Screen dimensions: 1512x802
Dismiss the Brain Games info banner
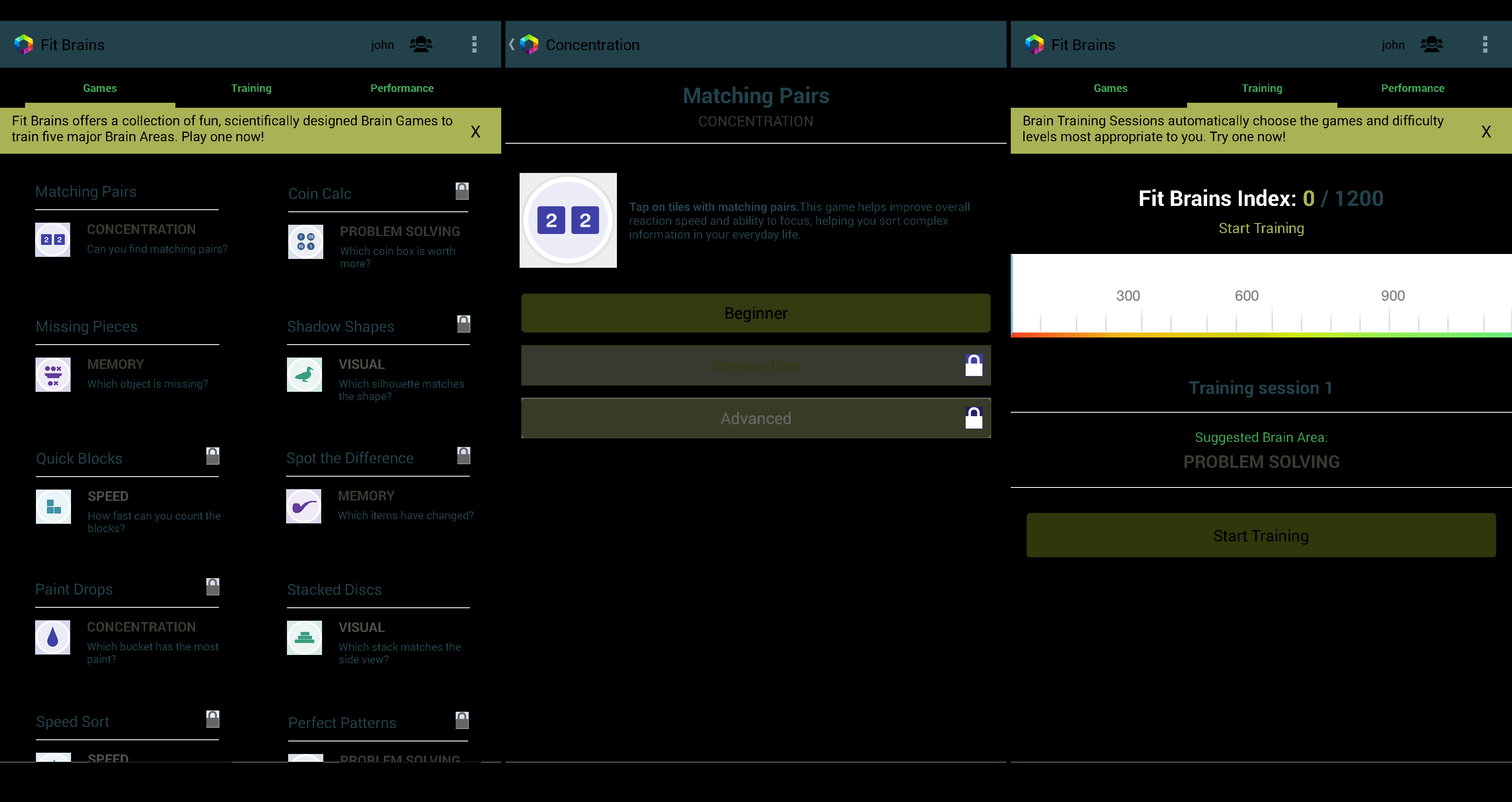pyautogui.click(x=475, y=132)
